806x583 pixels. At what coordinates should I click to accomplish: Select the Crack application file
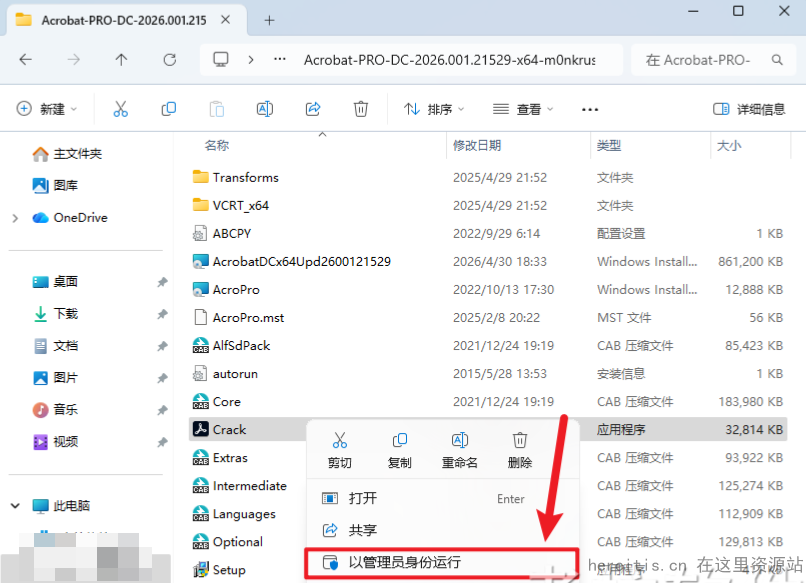[229, 429]
